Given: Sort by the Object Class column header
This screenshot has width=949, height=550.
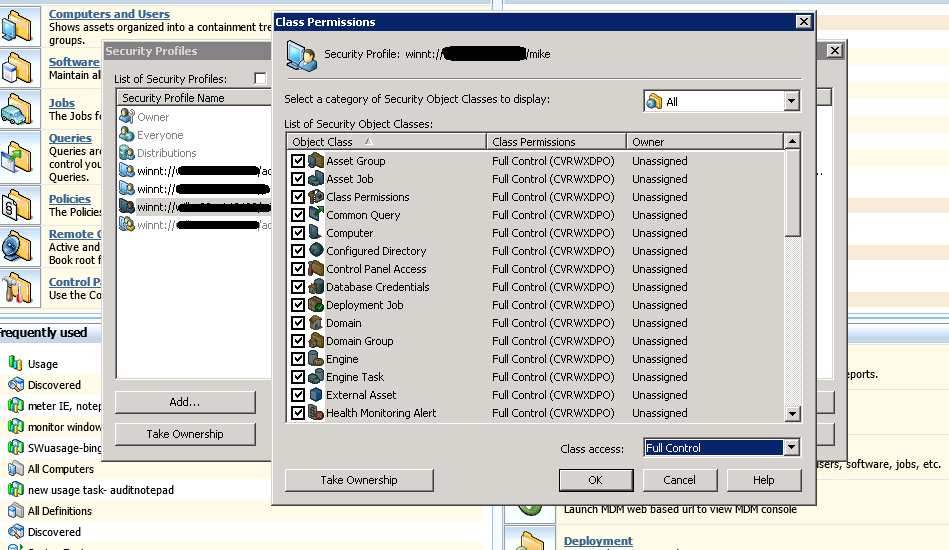Looking at the screenshot, I should click(385, 142).
